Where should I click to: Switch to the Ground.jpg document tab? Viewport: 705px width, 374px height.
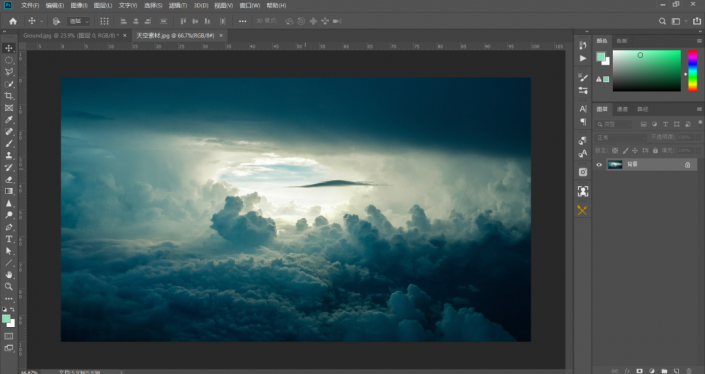(71, 36)
